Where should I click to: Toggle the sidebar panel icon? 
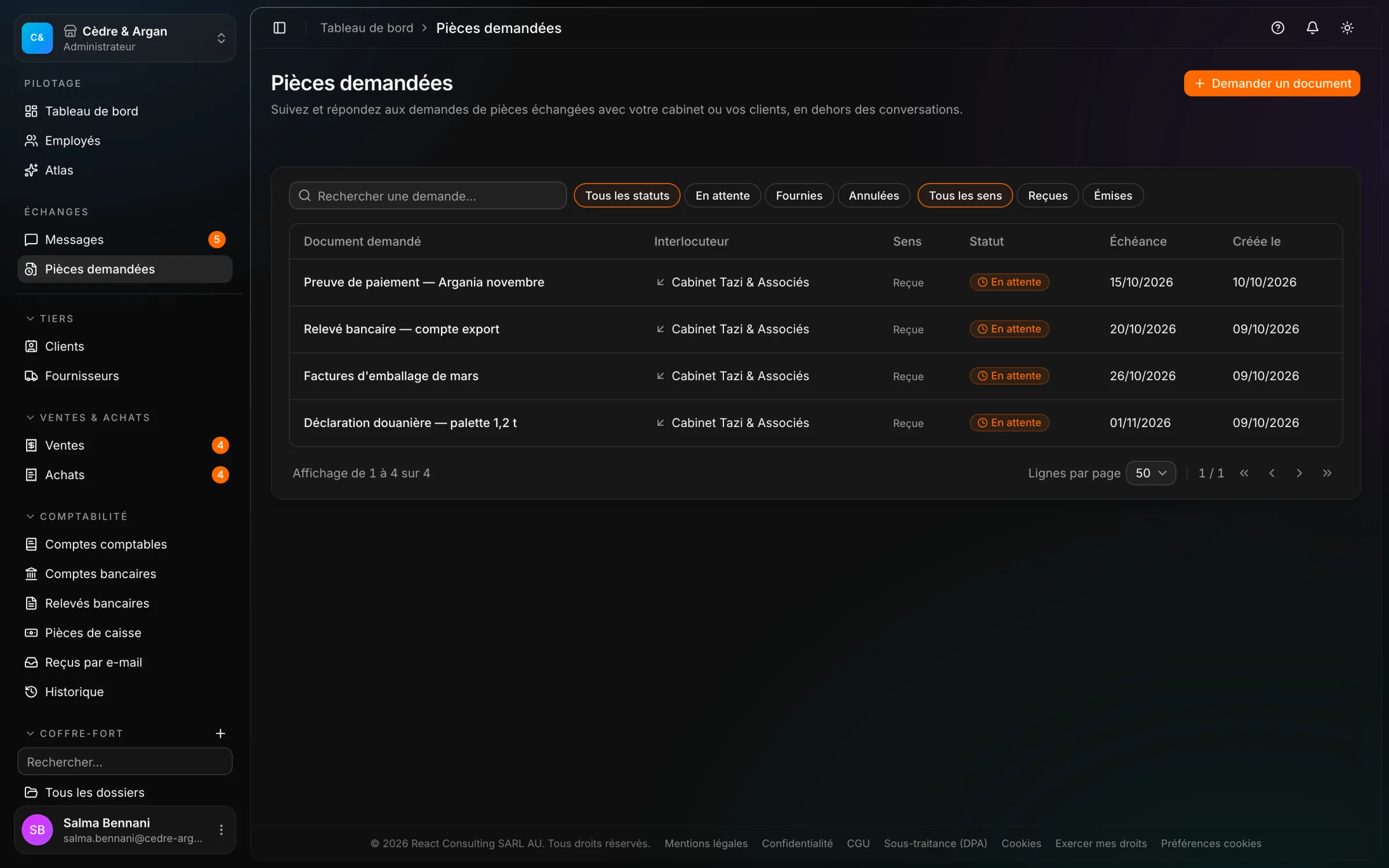pos(280,28)
